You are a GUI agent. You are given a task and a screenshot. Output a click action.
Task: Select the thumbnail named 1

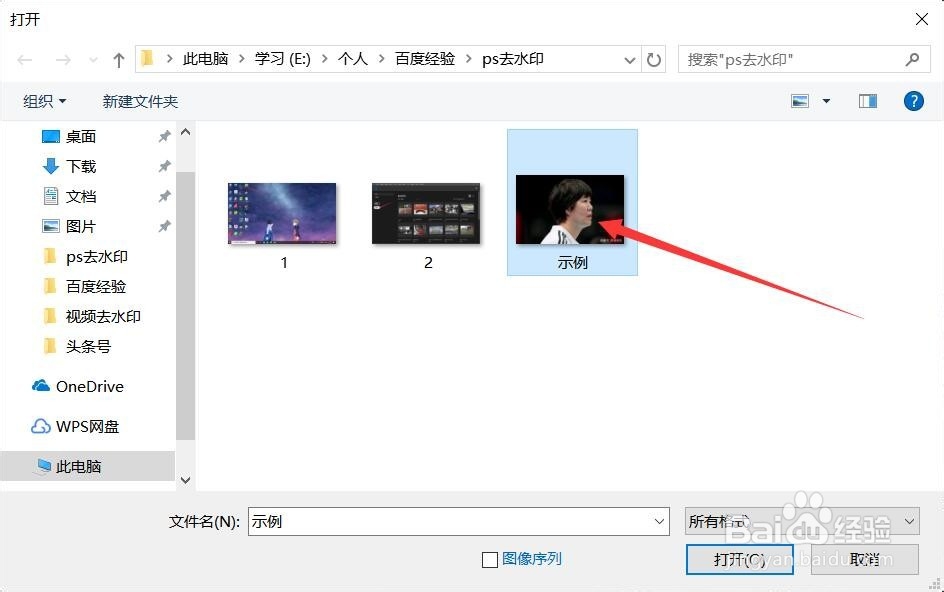click(x=283, y=212)
